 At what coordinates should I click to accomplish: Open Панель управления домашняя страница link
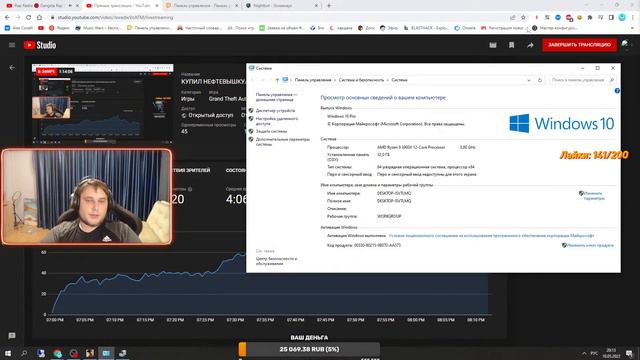coord(276,97)
